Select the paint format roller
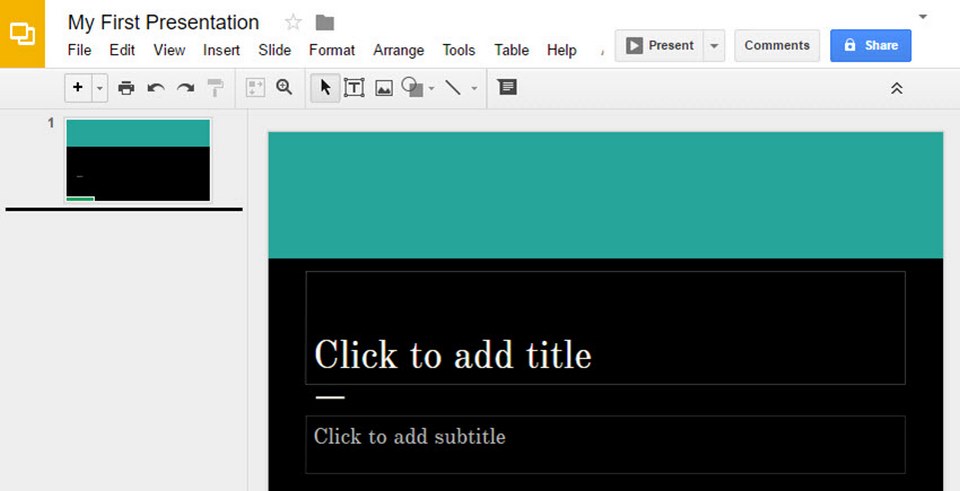 click(x=215, y=88)
